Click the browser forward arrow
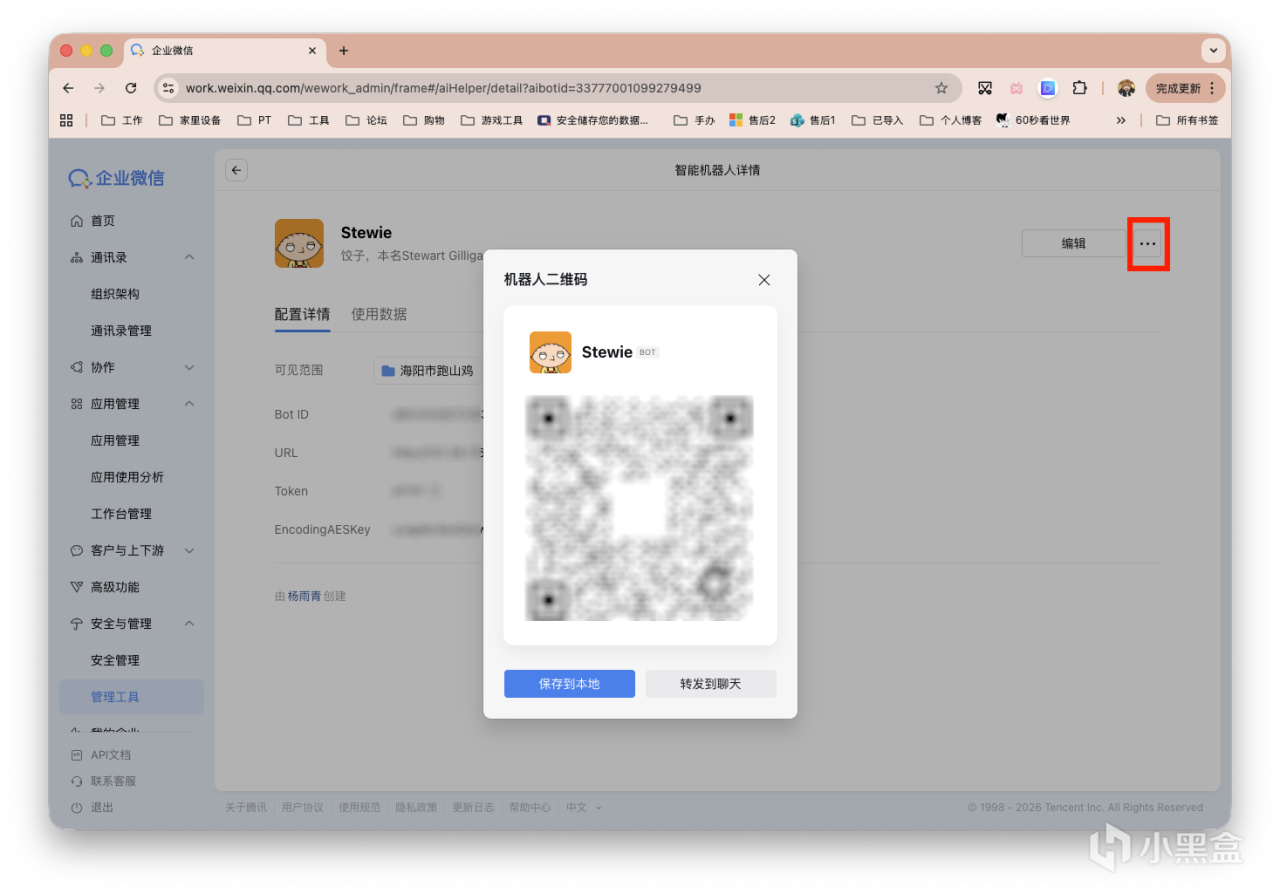This screenshot has height=894, width=1280. 99,88
